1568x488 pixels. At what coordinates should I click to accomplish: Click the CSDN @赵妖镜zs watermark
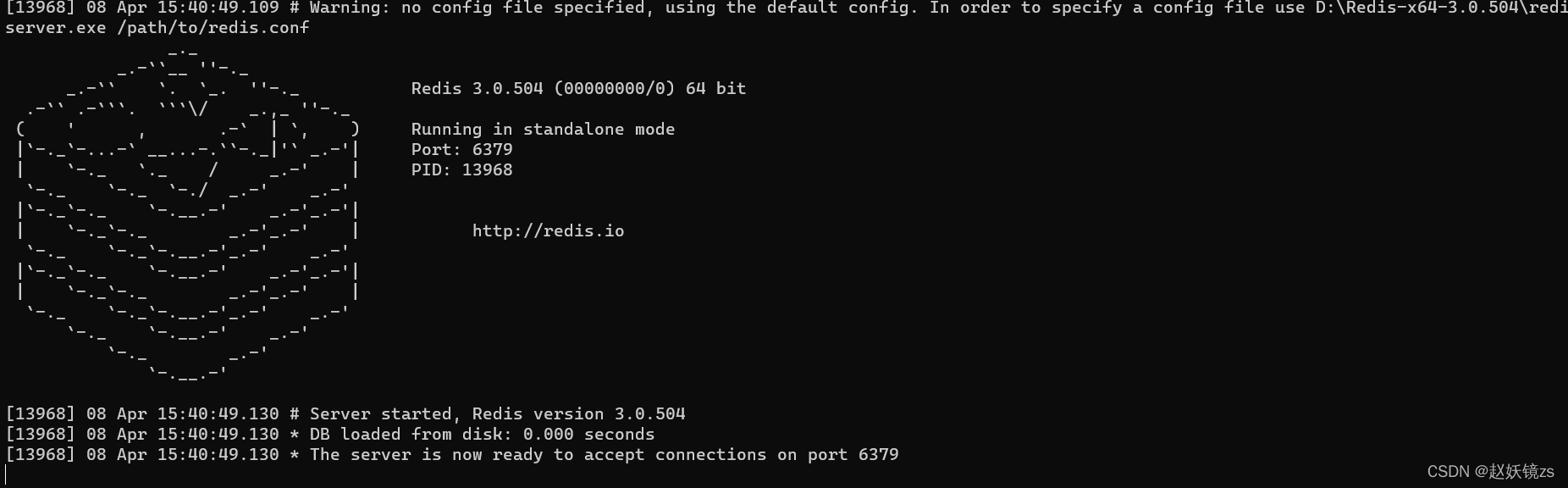(1490, 472)
